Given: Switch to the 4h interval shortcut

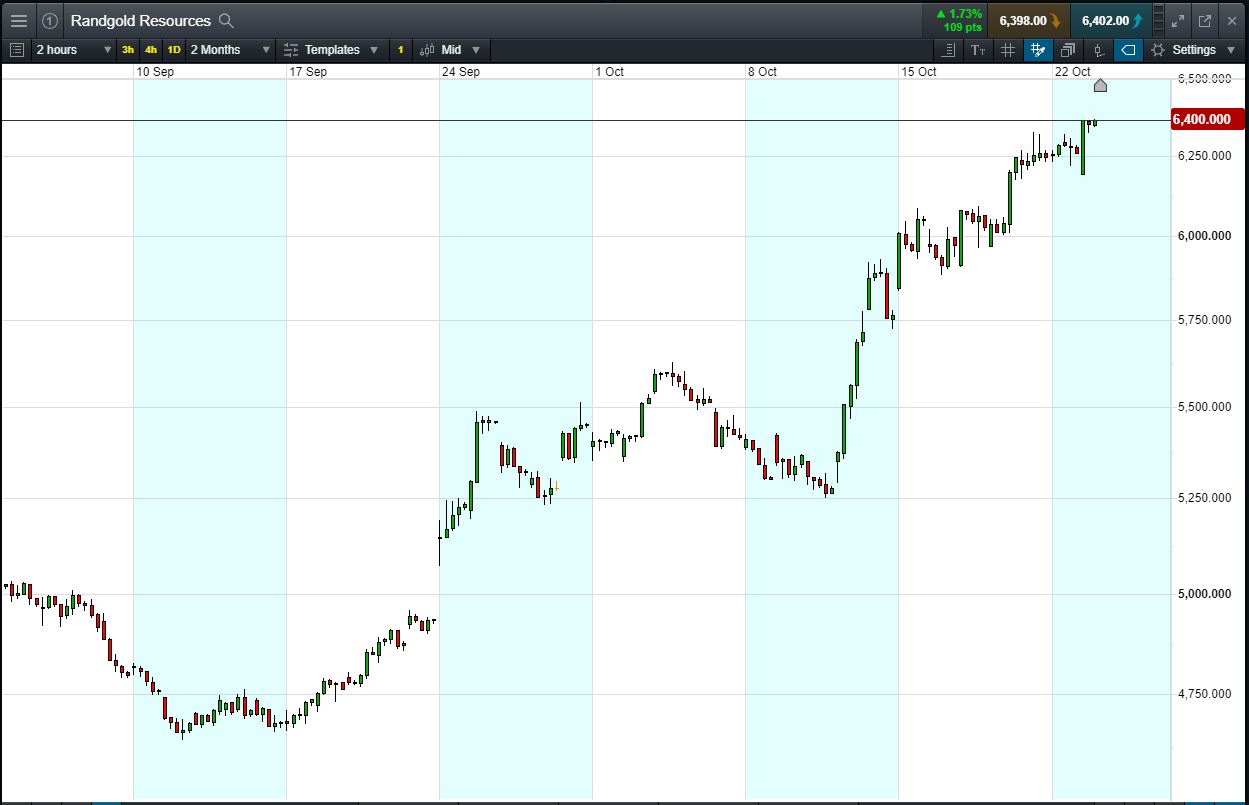Looking at the screenshot, I should (x=151, y=50).
